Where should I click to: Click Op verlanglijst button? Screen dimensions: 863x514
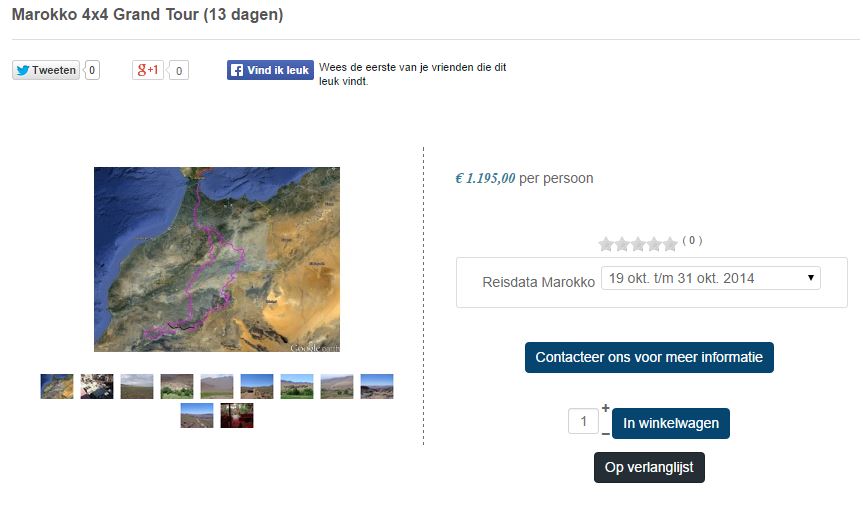(649, 467)
